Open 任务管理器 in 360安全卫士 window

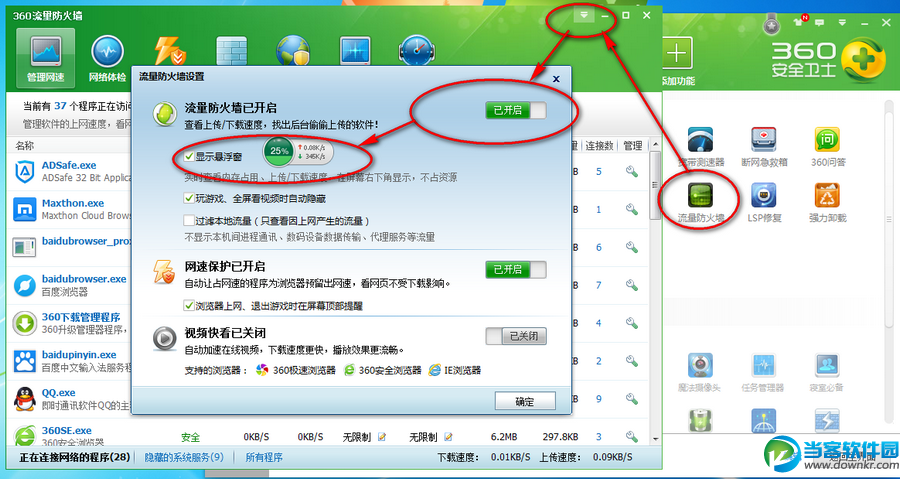(x=763, y=372)
